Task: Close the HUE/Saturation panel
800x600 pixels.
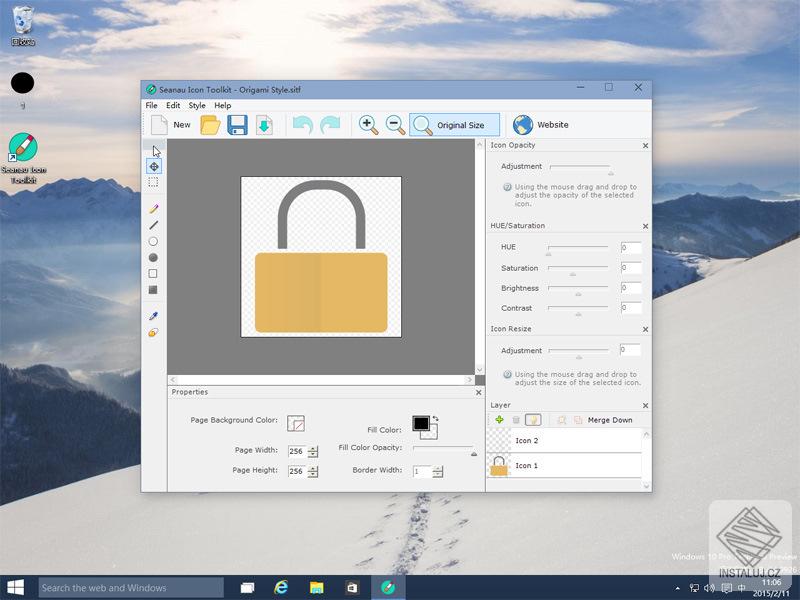Action: (x=645, y=226)
